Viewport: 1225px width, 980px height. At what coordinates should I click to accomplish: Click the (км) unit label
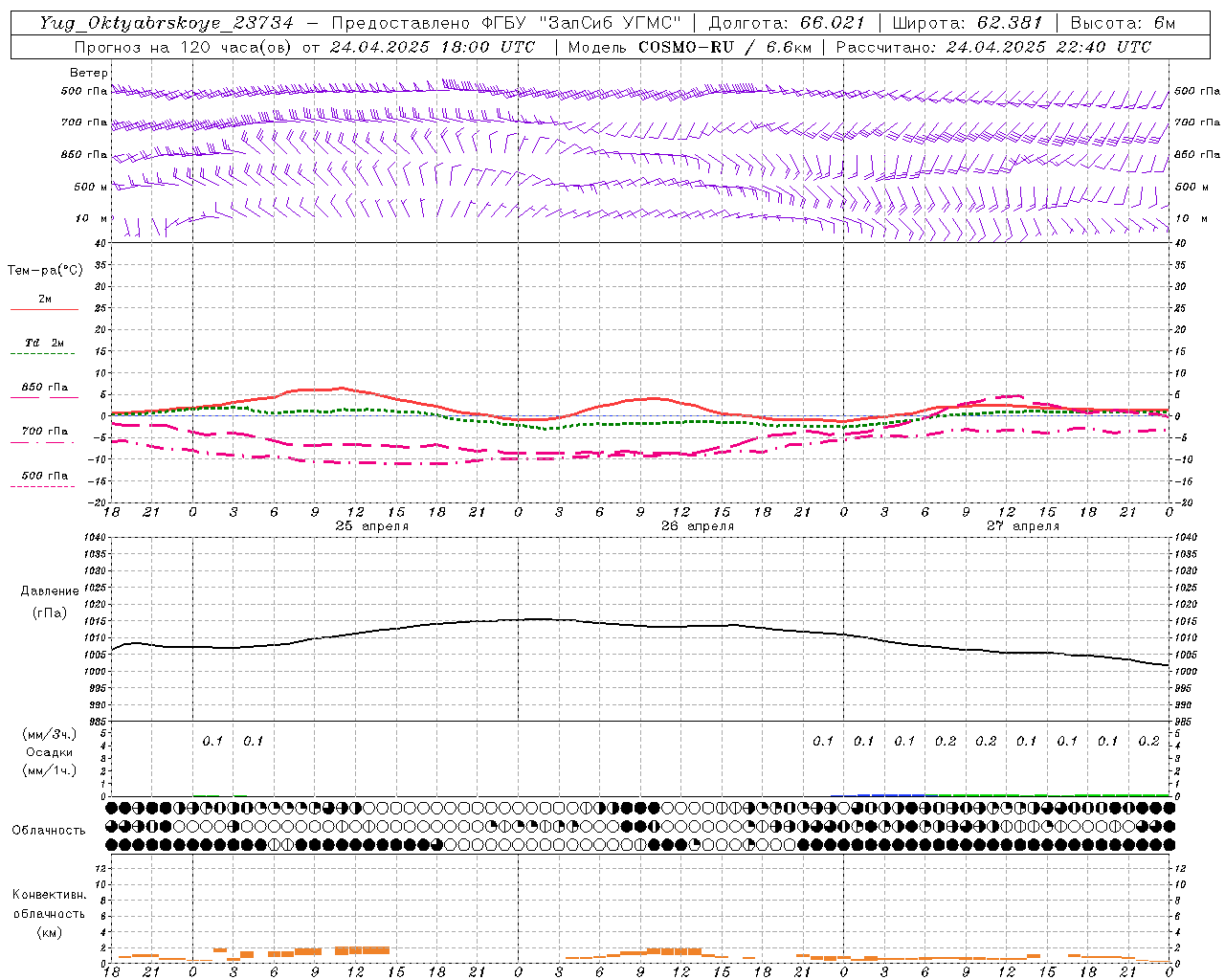click(50, 932)
